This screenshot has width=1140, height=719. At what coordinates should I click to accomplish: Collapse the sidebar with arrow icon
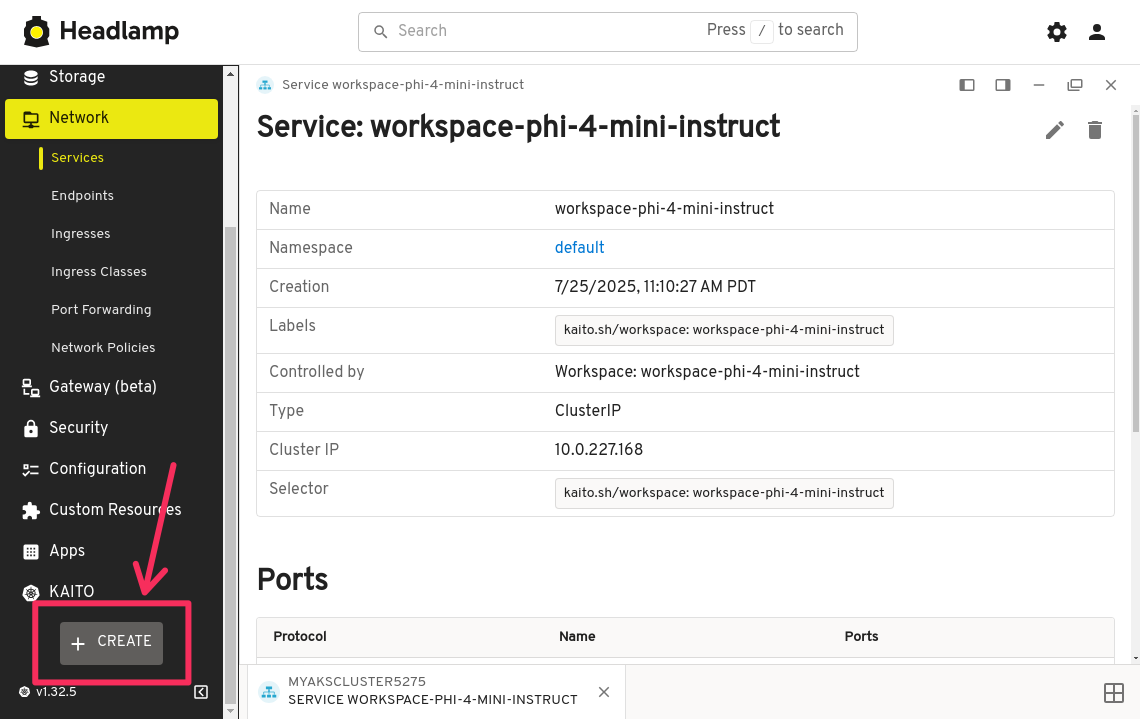tap(201, 692)
